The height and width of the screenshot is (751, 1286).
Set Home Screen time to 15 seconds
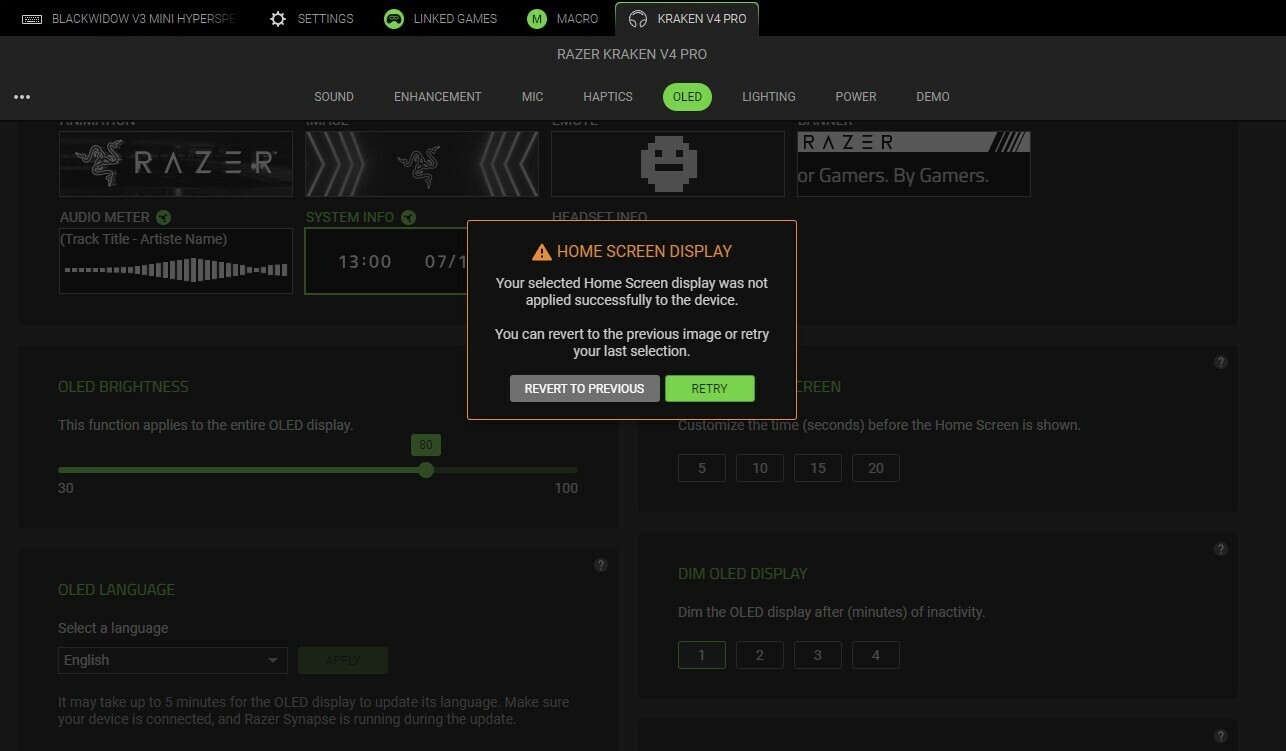coord(818,468)
